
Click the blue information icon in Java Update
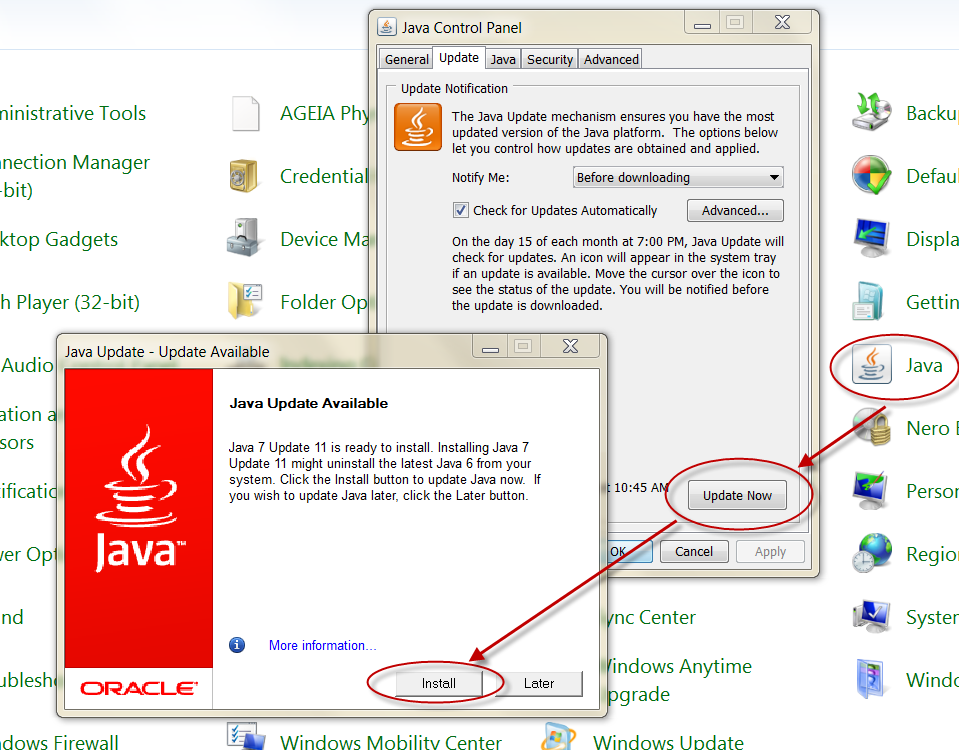237,645
